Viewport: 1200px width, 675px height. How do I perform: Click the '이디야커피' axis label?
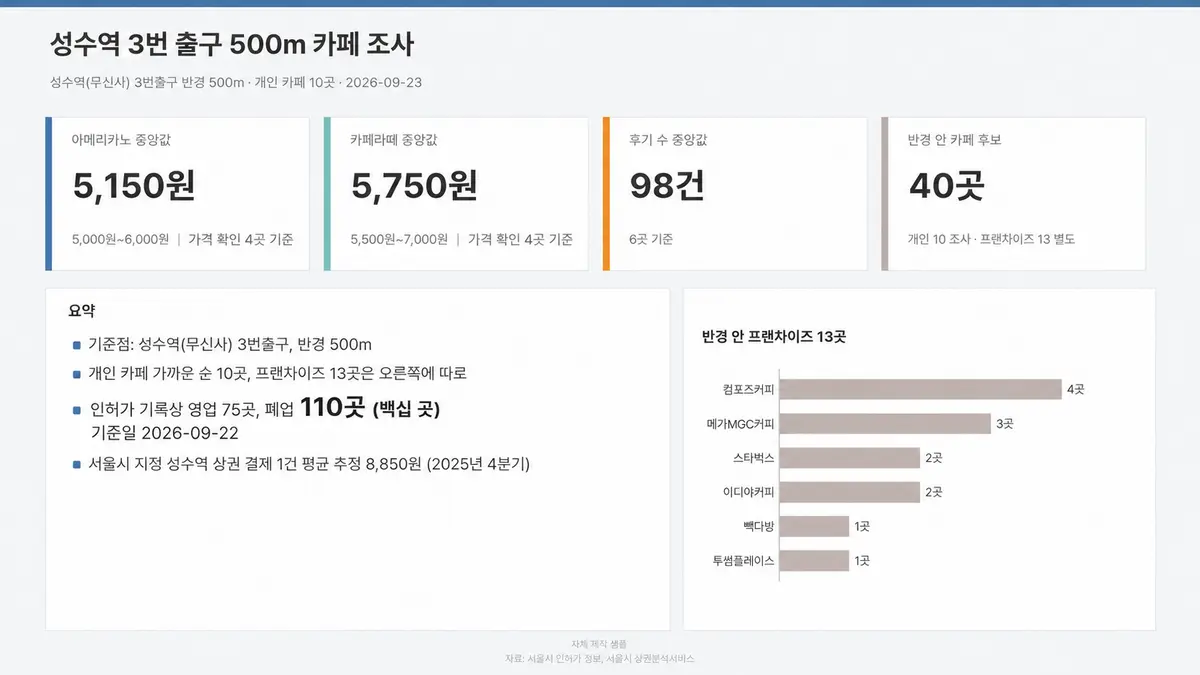coord(748,492)
